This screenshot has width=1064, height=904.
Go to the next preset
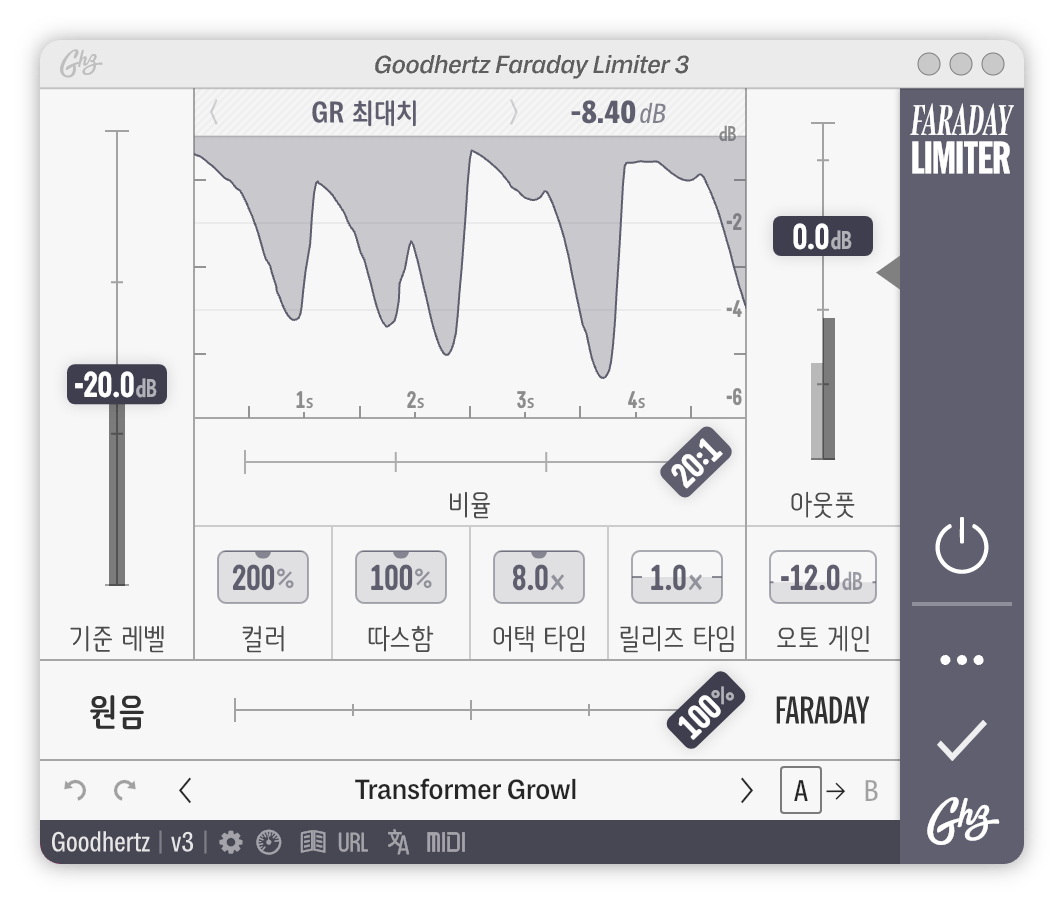pos(746,791)
